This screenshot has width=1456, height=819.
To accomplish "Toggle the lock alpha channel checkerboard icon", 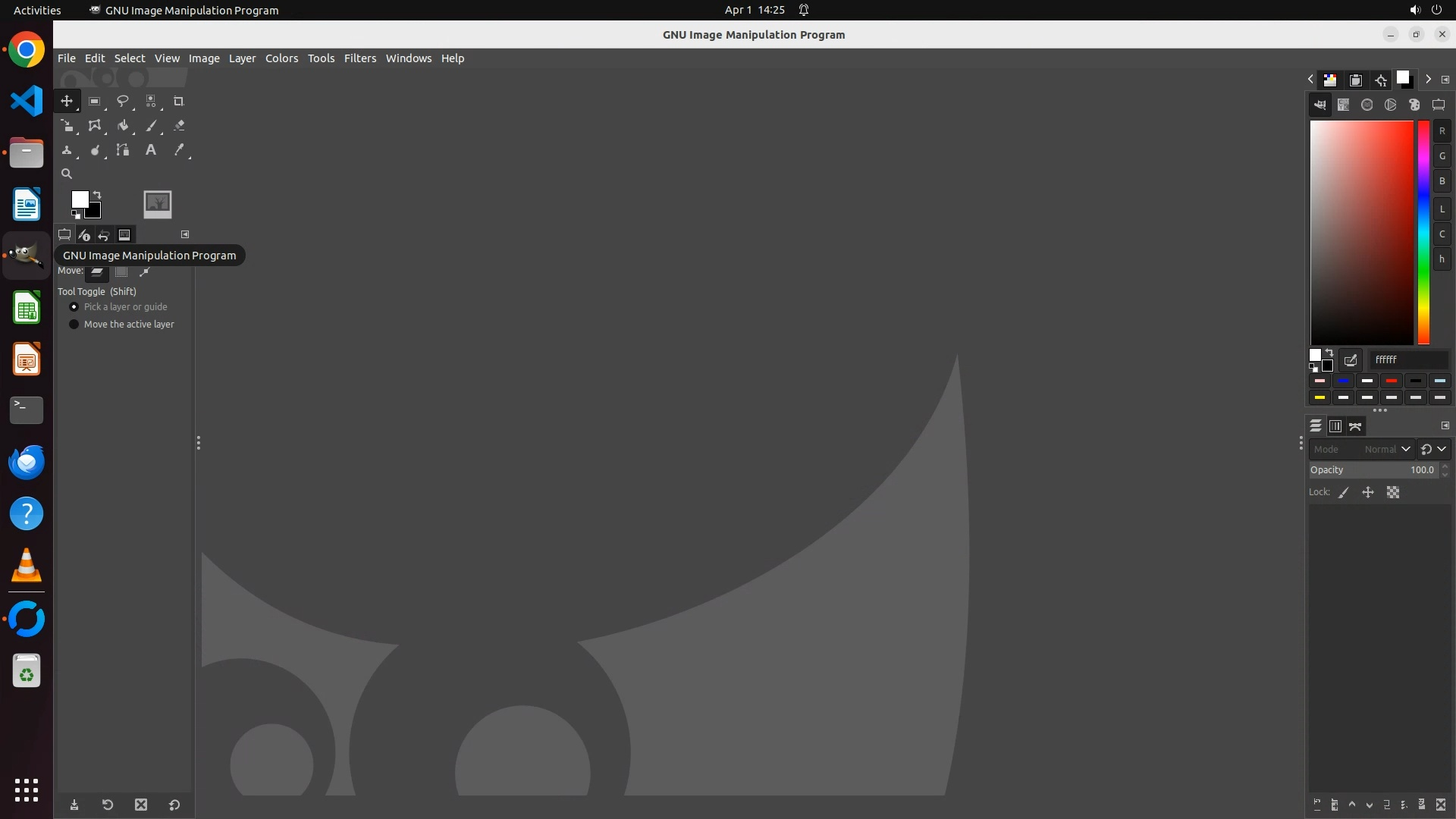I will point(1393,492).
